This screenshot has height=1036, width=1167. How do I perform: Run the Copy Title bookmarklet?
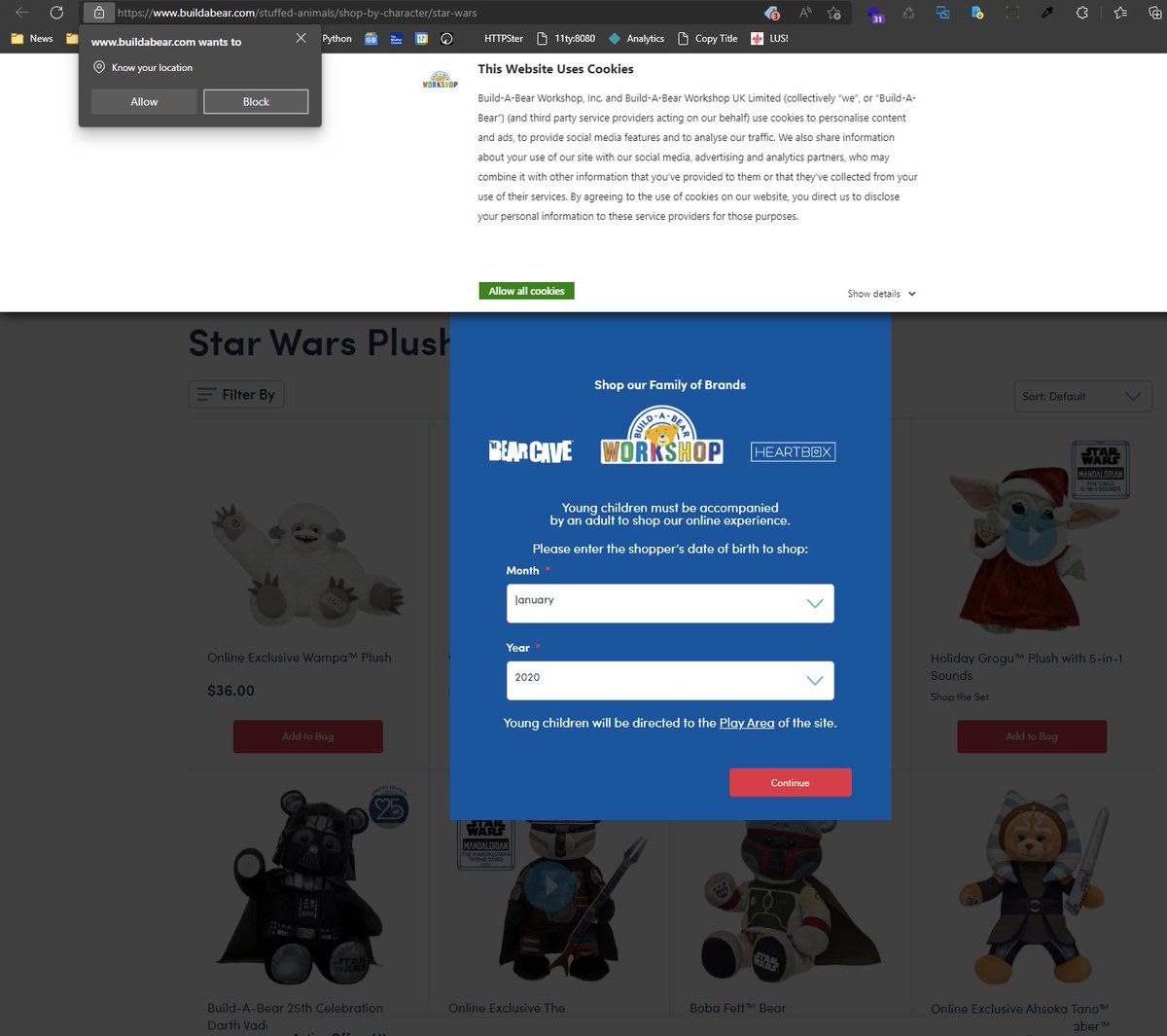(708, 39)
